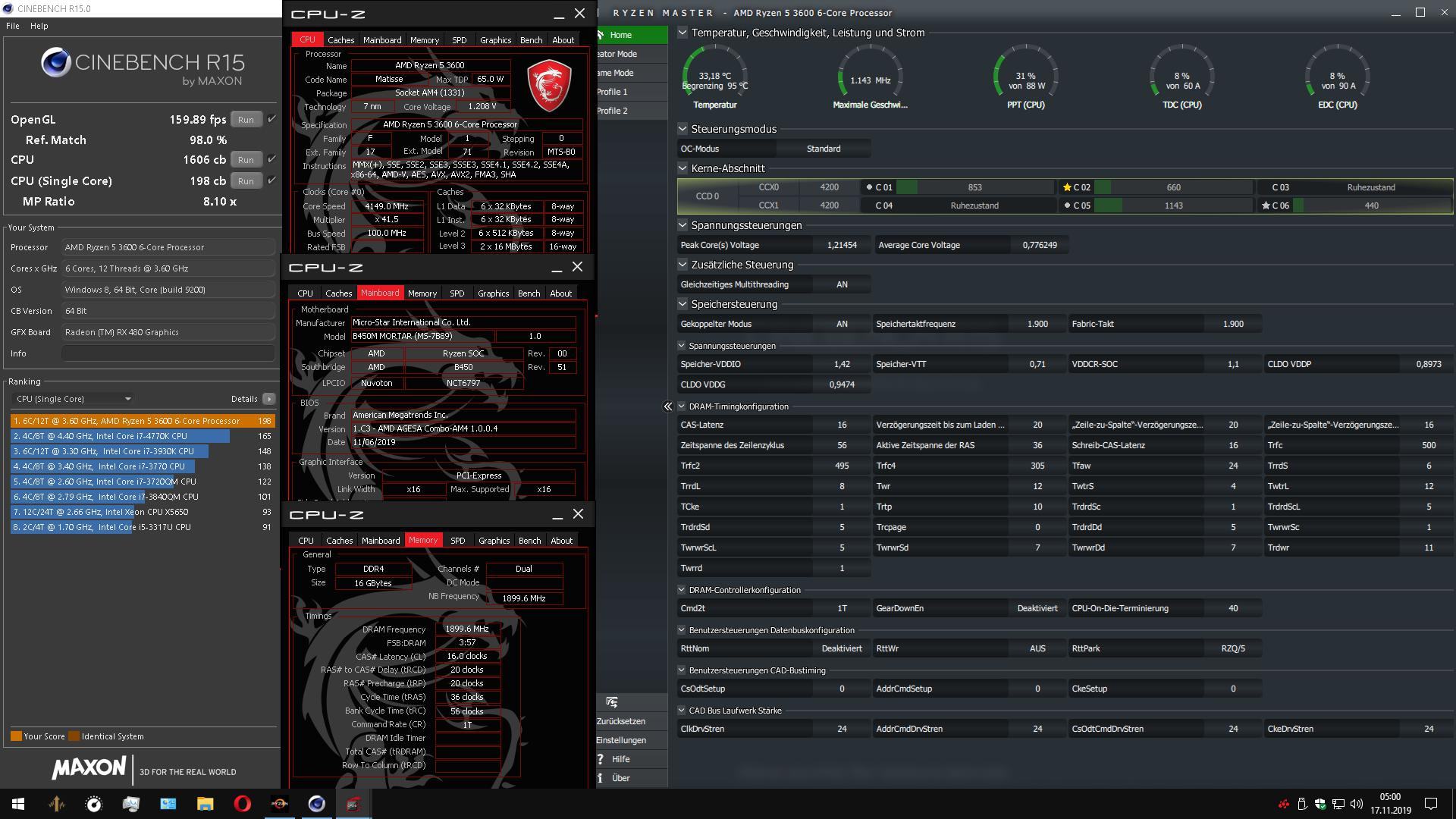Collapse the Kerne-Abschnitt section

[x=682, y=168]
